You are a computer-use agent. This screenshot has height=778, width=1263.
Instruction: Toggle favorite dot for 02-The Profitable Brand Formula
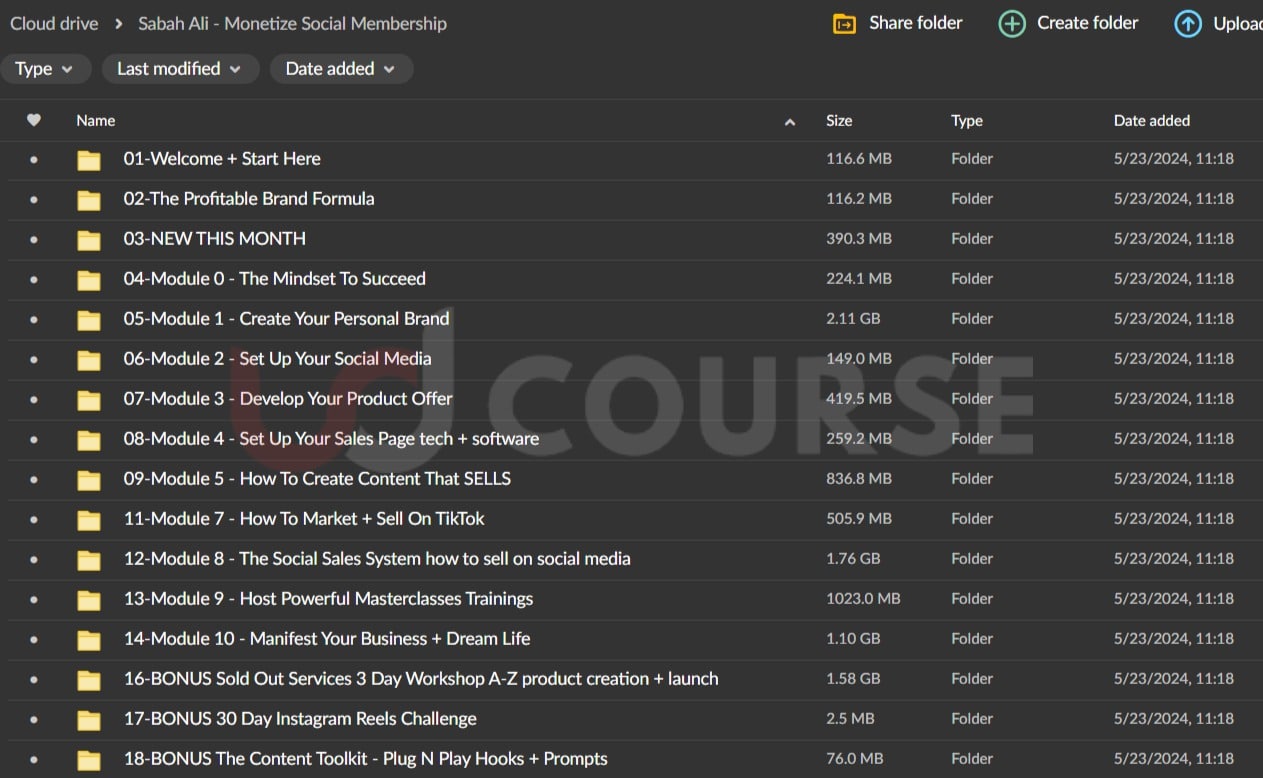[x=34, y=199]
